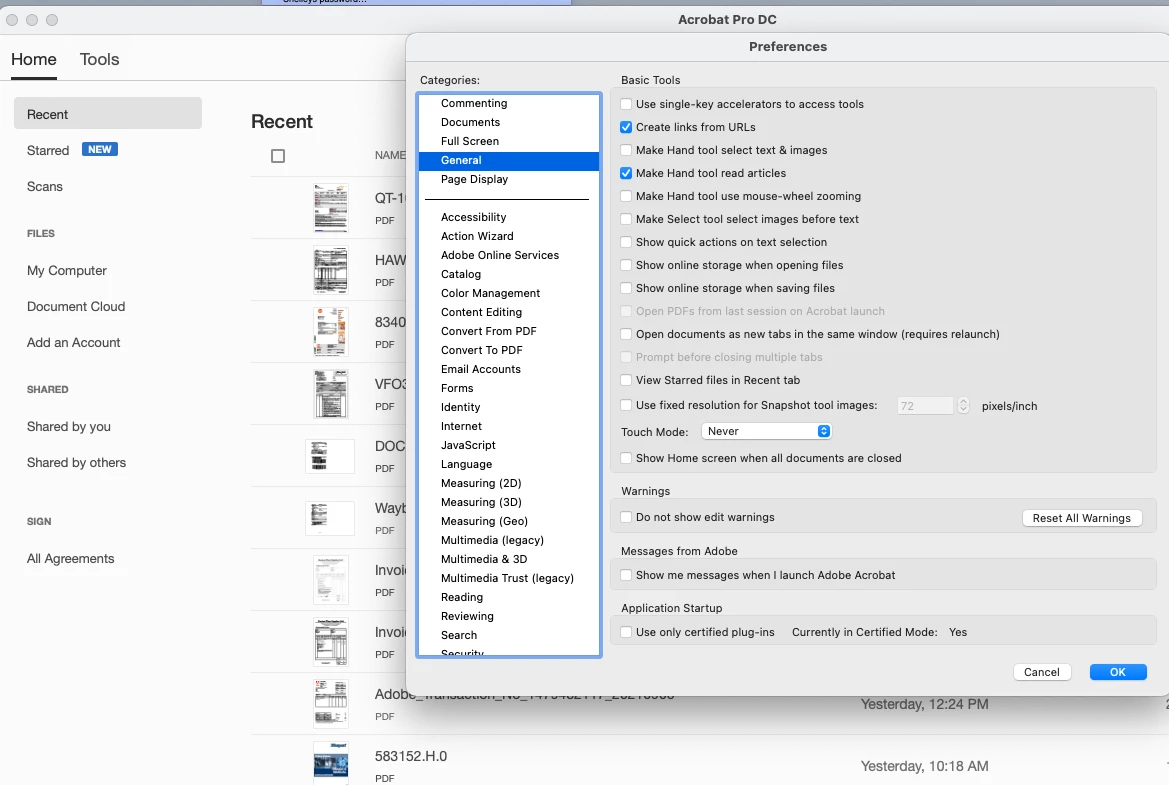Click the pixels/inch resolution field
Screen dimensions: 1169x785
(x=925, y=406)
